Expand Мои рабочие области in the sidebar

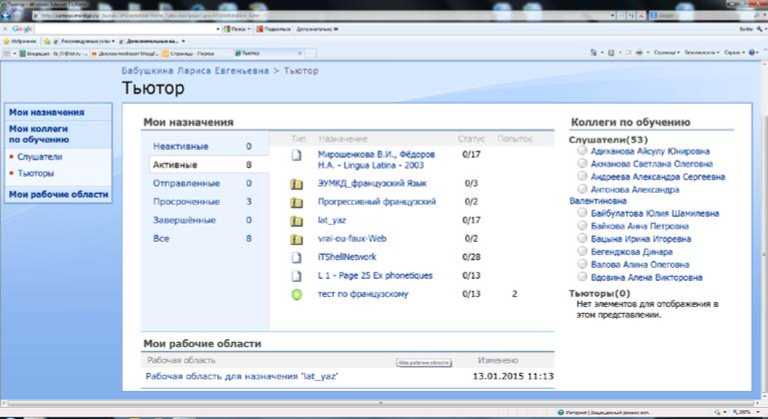coord(58,194)
